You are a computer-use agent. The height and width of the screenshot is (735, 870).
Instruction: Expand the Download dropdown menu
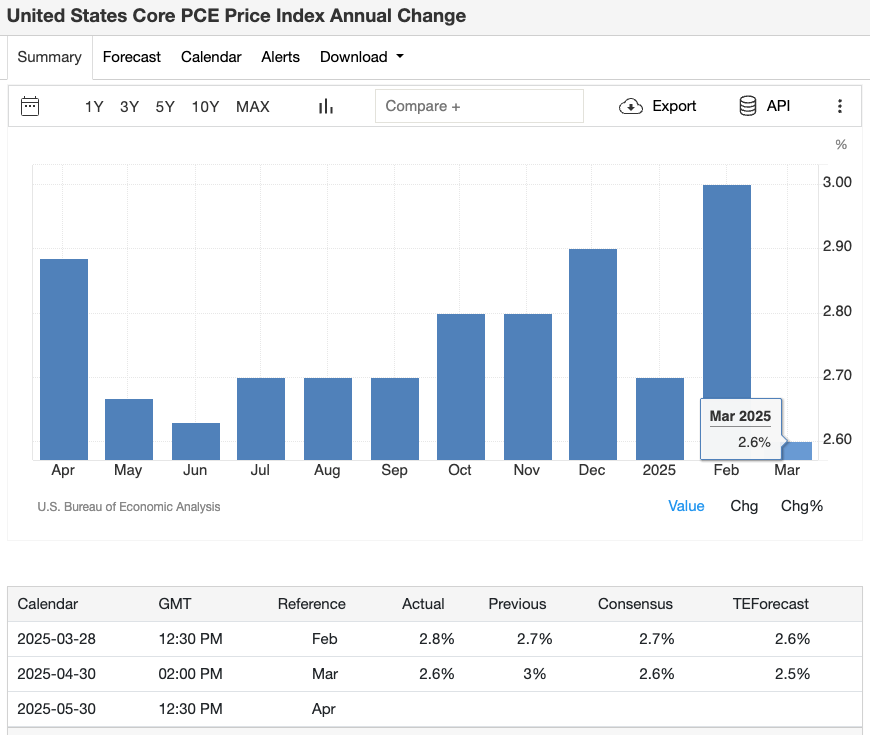361,57
